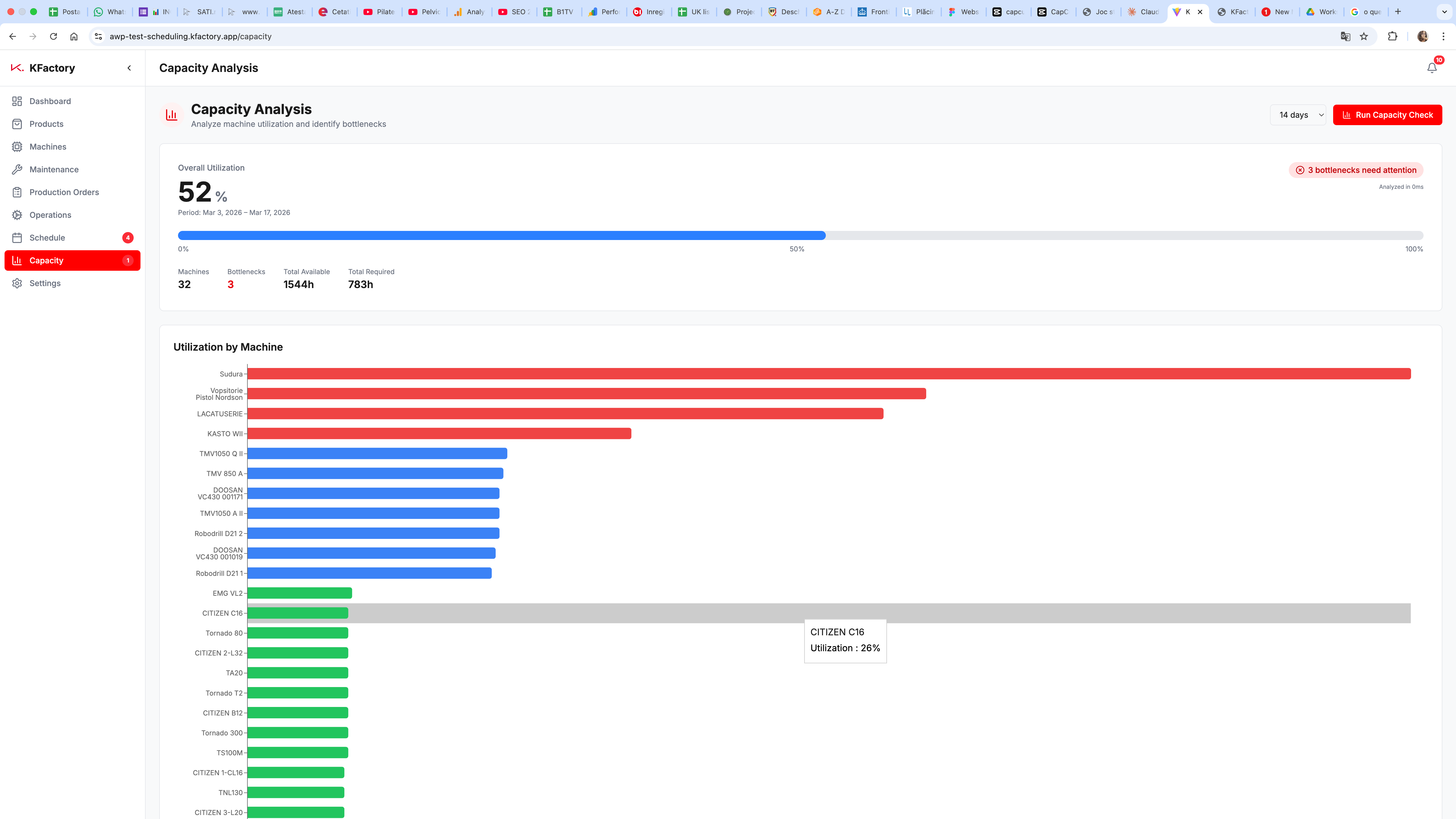Click browser back arrow
This screenshot has height=819, width=1456.
tap(13, 36)
